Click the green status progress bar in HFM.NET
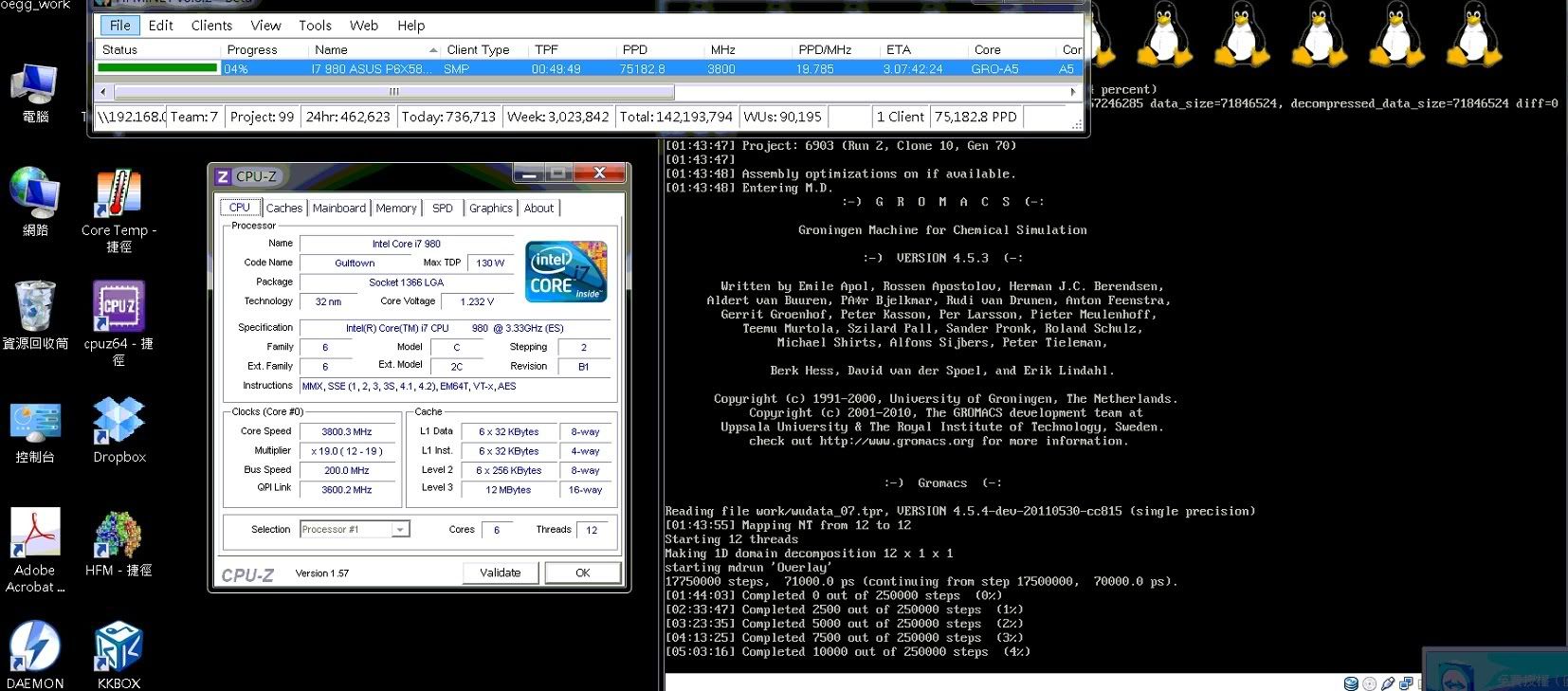1568x691 pixels. pos(157,68)
